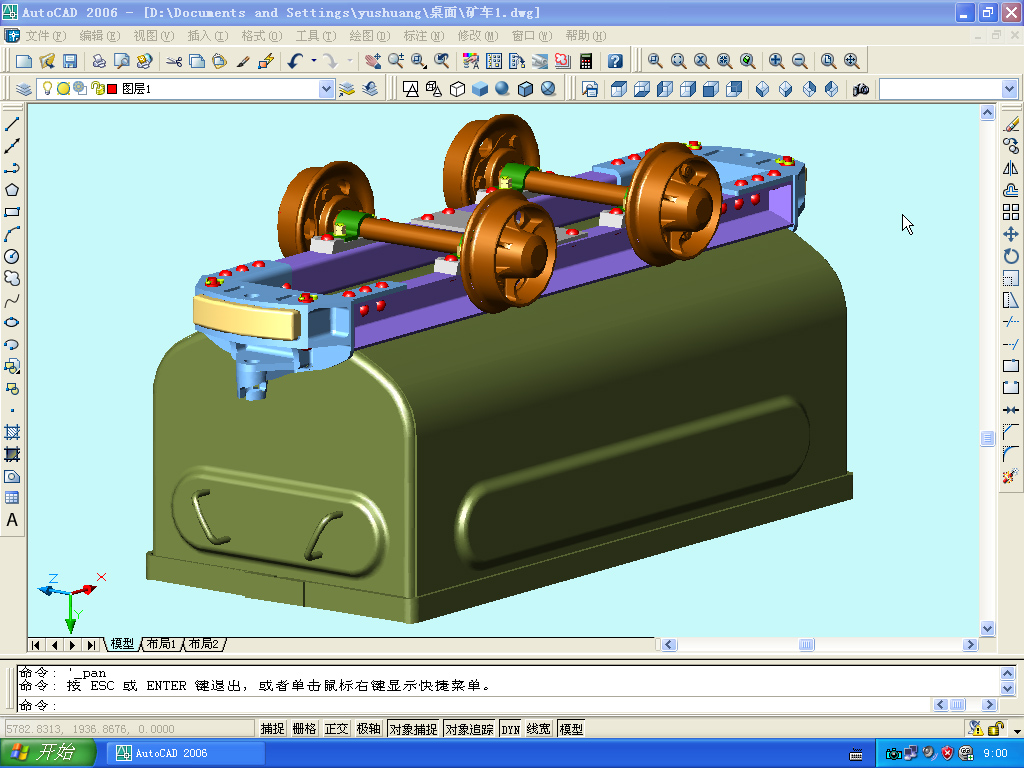Select the Rectangle drawing tool
1024x768 pixels.
click(12, 212)
